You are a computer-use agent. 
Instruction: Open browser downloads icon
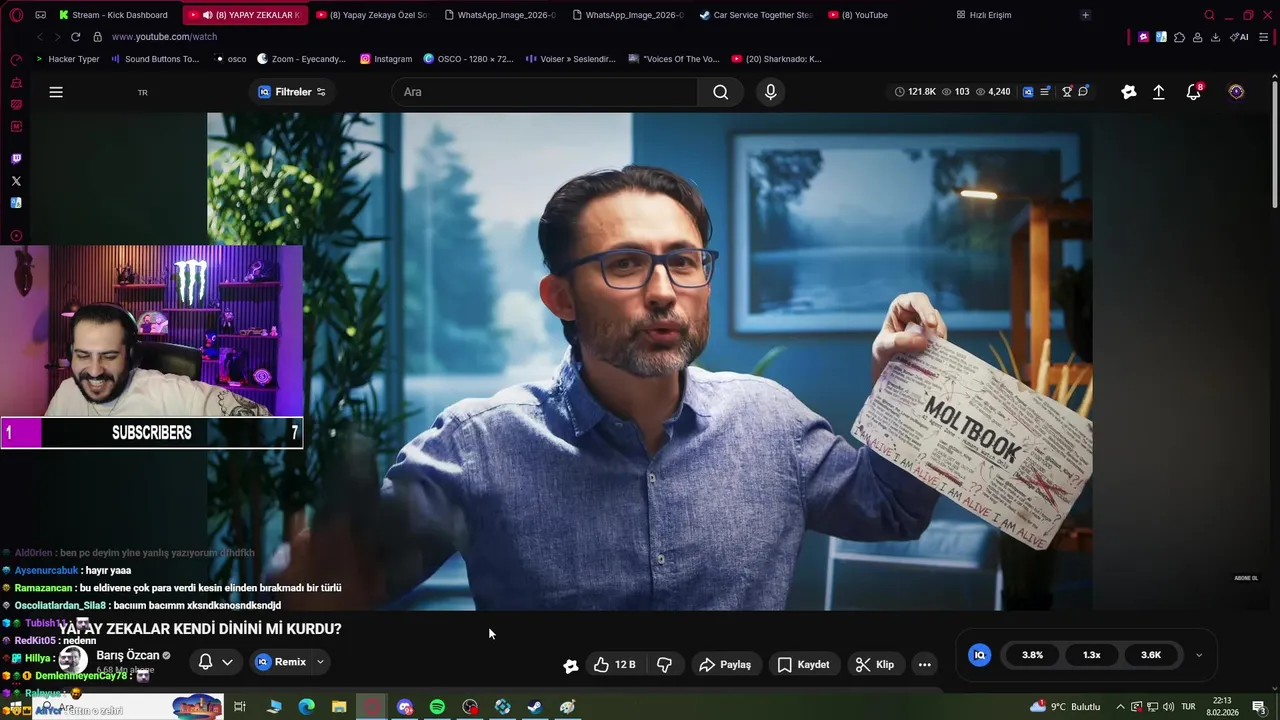point(1215,37)
